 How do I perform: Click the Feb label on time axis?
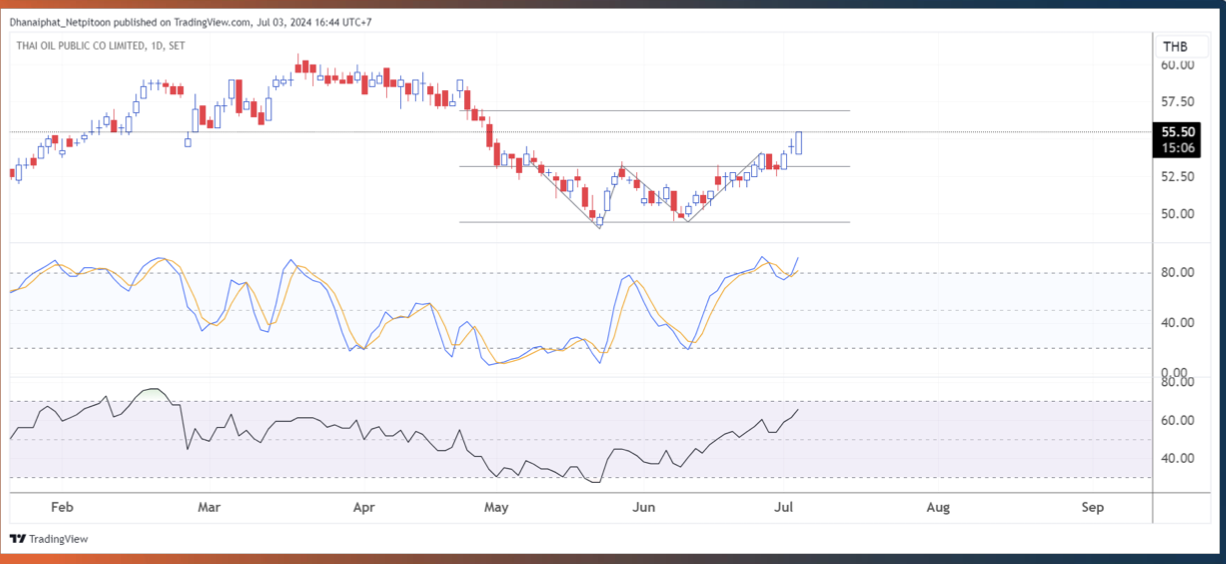coord(62,507)
